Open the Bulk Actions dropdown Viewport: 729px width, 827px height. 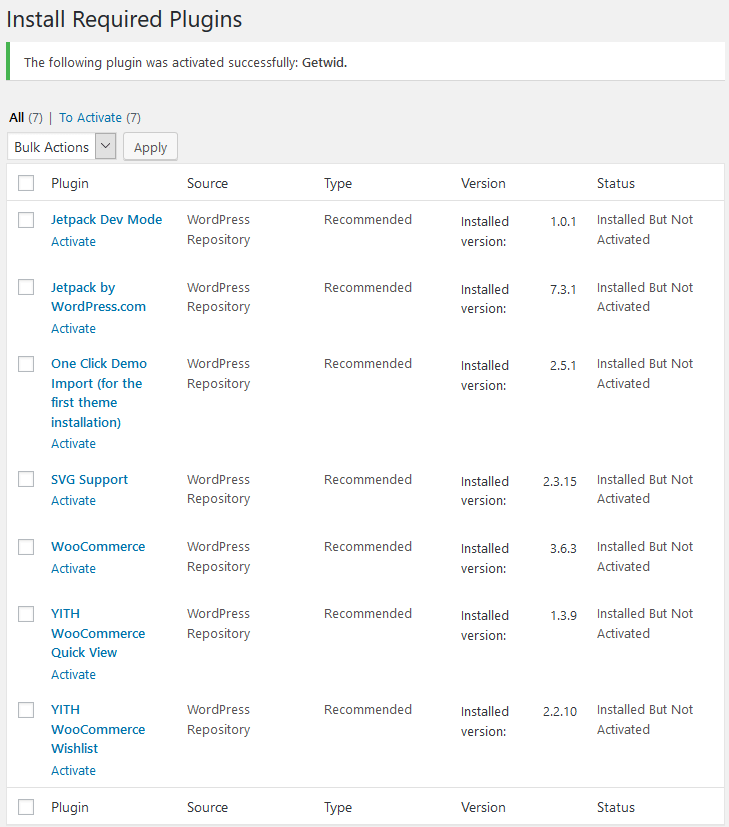(x=62, y=147)
